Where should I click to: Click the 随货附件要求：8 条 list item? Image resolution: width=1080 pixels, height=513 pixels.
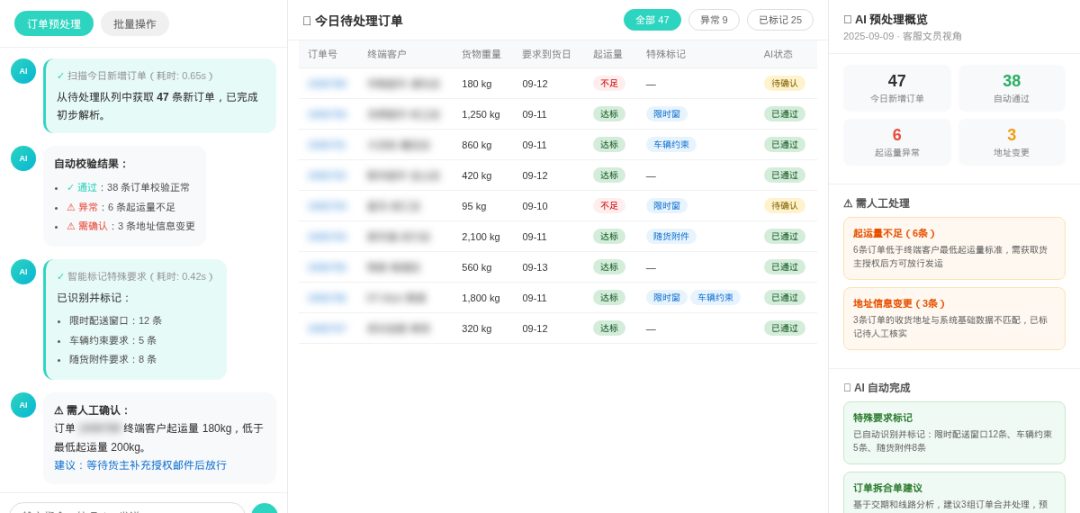tap(113, 359)
